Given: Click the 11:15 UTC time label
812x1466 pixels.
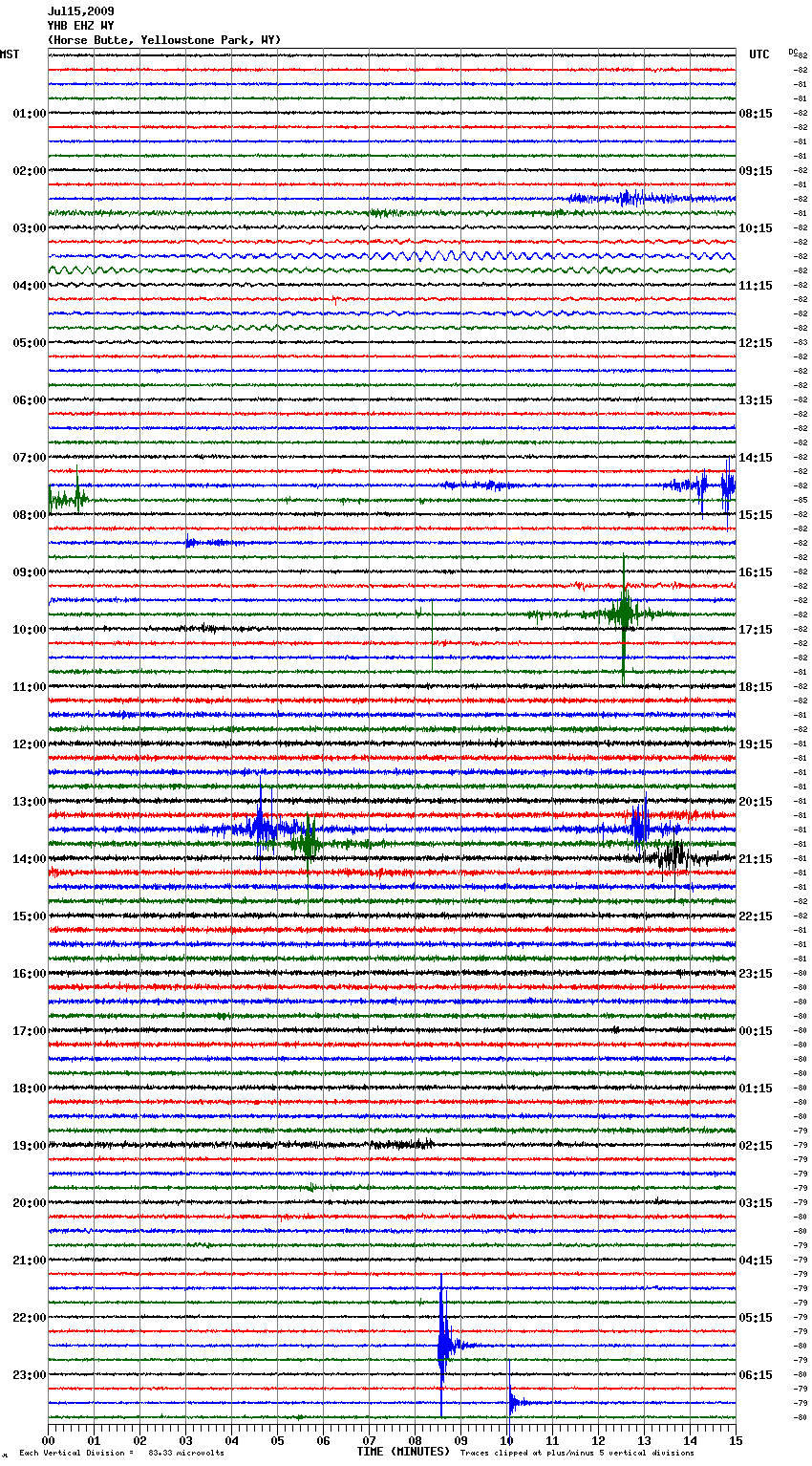Looking at the screenshot, I should click(x=756, y=286).
